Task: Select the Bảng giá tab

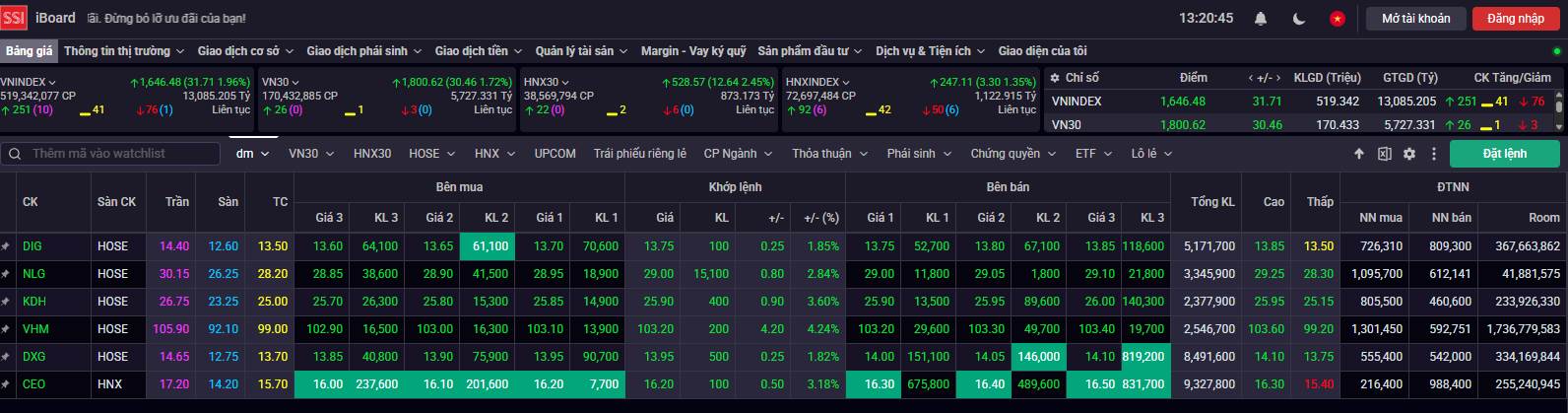Action: 29,50
